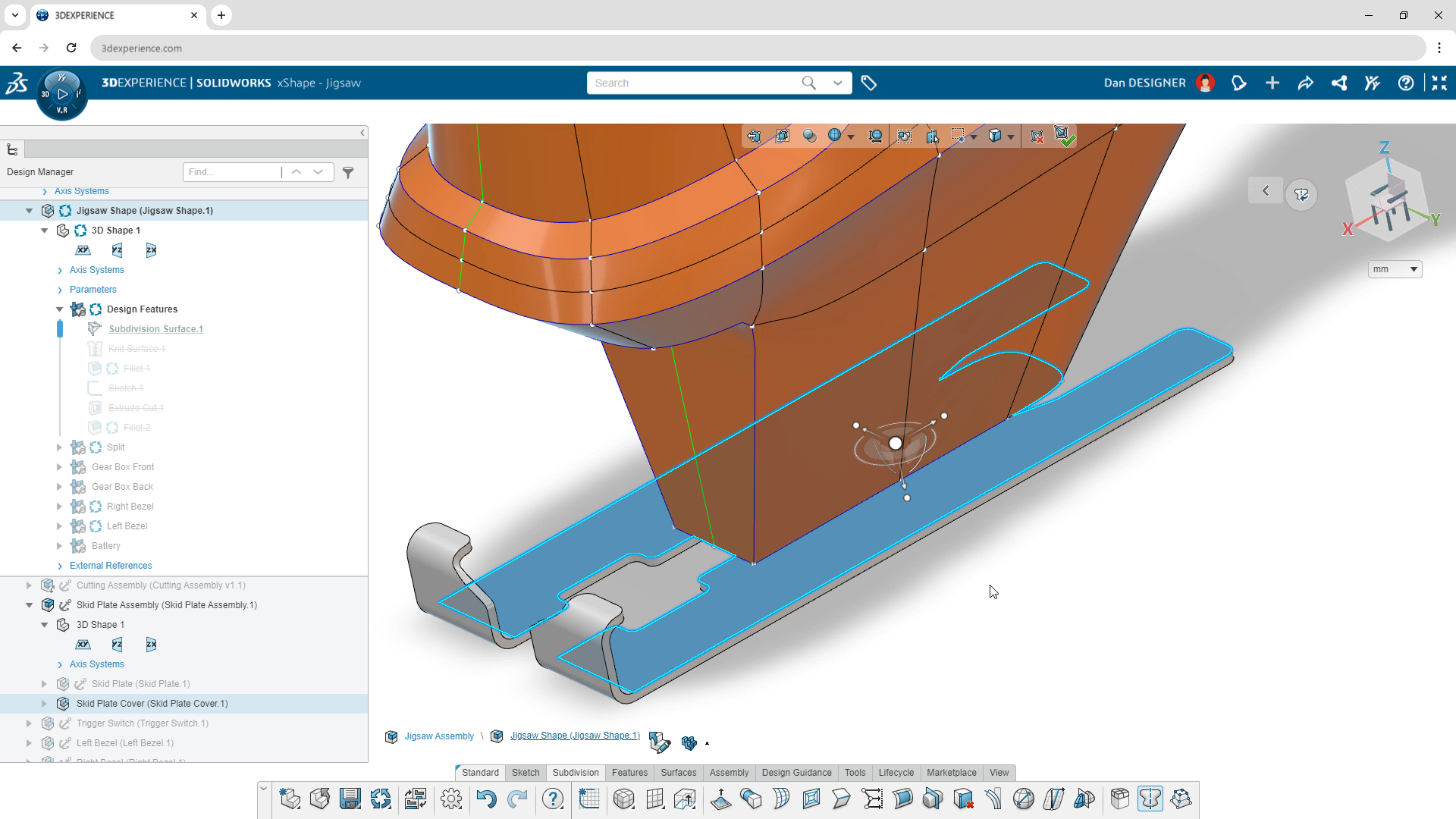The image size is (1456, 819).
Task: Click the Hide/Show items filter icon
Action: tap(348, 172)
